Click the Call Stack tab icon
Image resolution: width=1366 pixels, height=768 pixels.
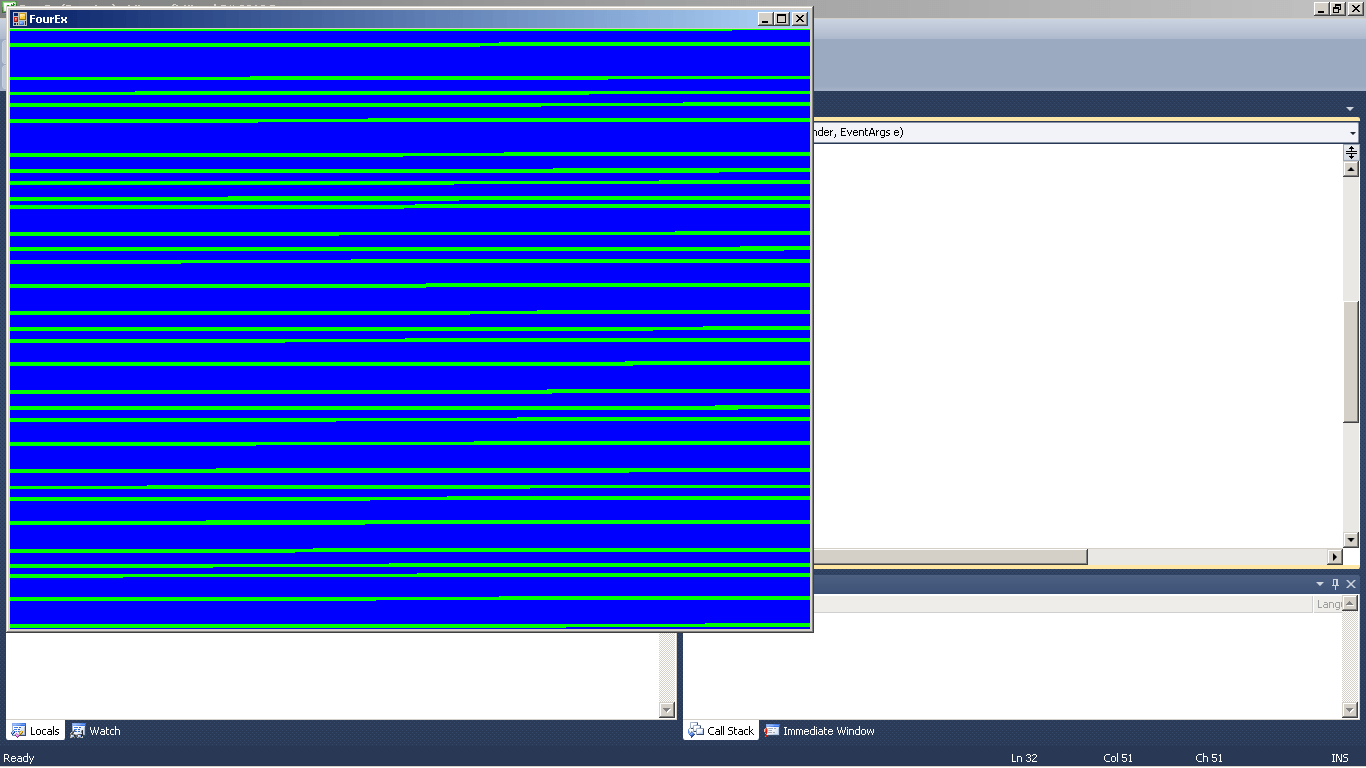pyautogui.click(x=696, y=731)
